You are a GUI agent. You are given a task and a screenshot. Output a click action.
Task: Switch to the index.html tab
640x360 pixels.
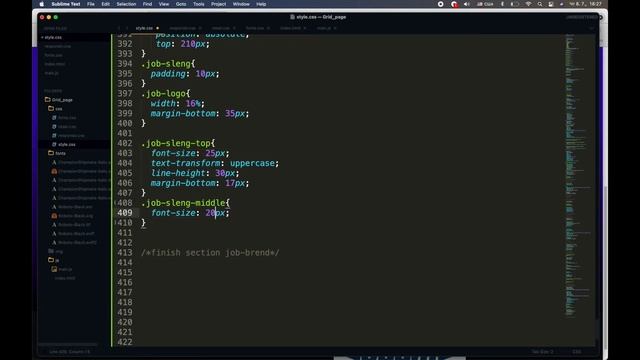[x=290, y=28]
